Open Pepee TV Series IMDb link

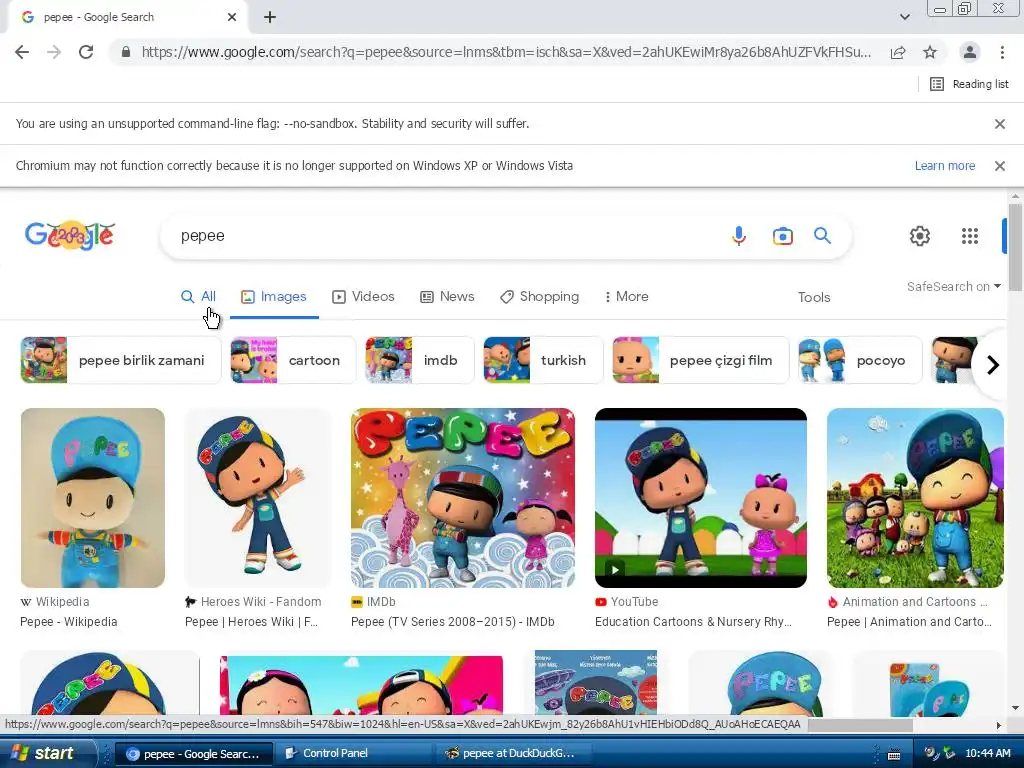click(x=453, y=622)
